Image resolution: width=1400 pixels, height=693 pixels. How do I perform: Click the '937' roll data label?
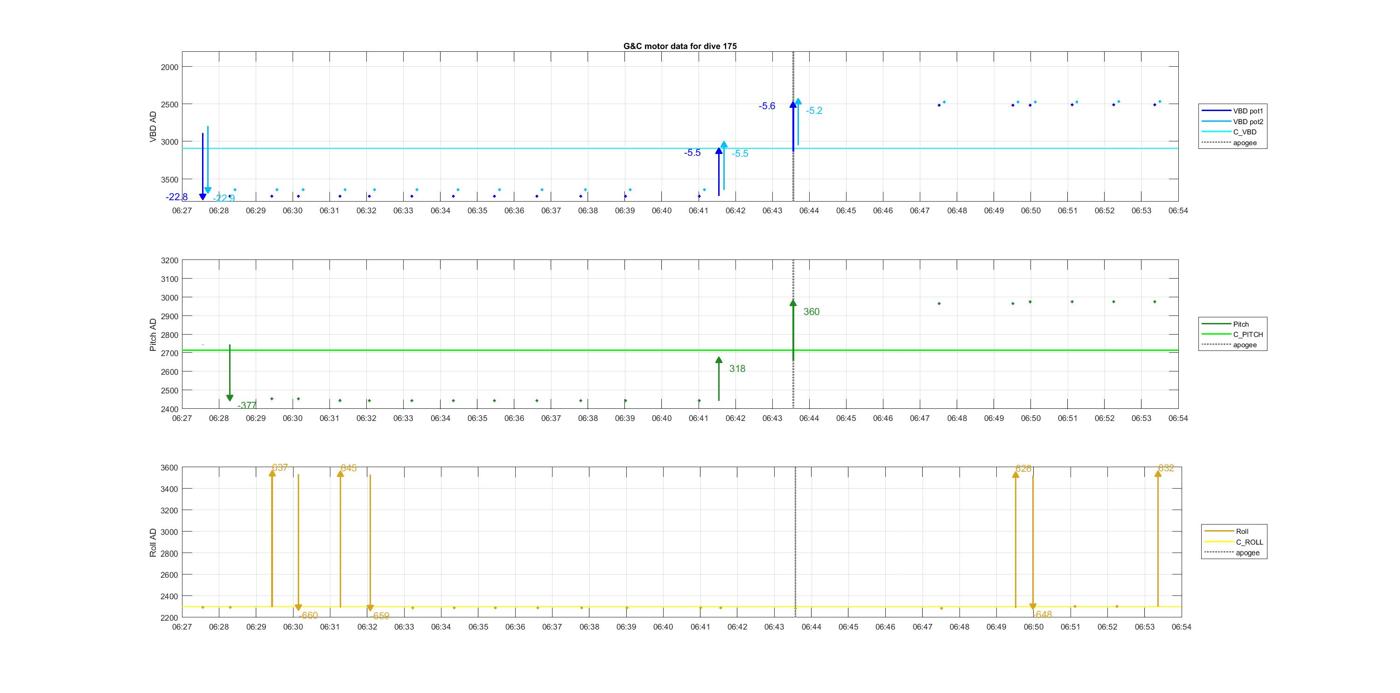[280, 468]
